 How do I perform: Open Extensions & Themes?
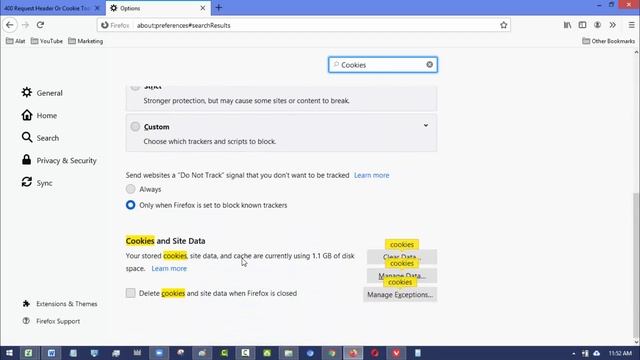click(x=60, y=304)
